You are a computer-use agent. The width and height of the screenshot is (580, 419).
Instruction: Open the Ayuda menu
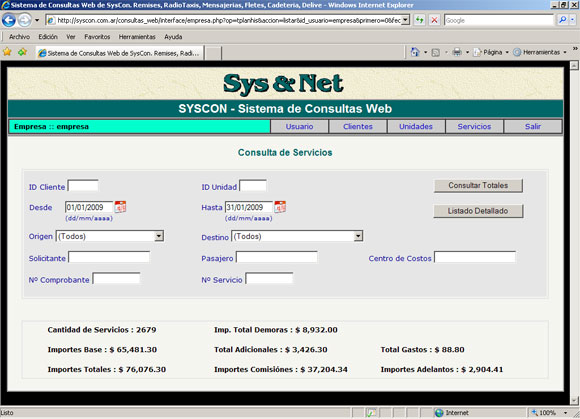tap(173, 37)
